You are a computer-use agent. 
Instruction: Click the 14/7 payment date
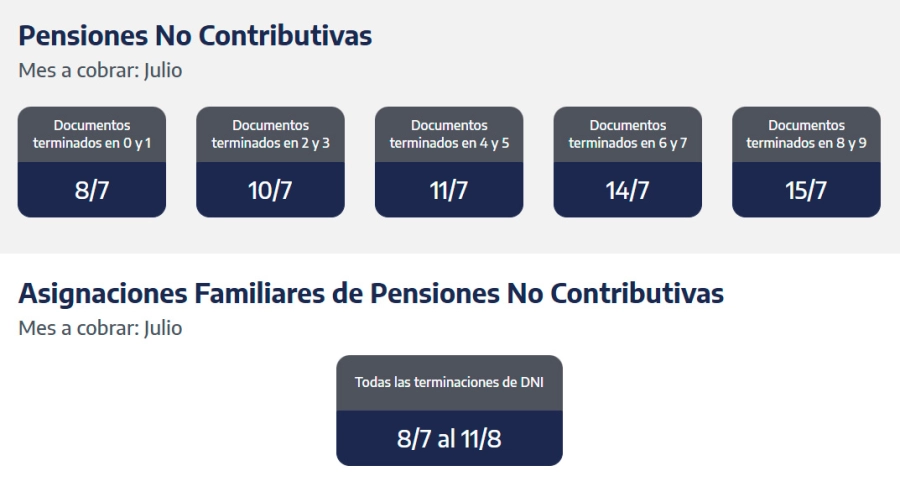pyautogui.click(x=628, y=190)
